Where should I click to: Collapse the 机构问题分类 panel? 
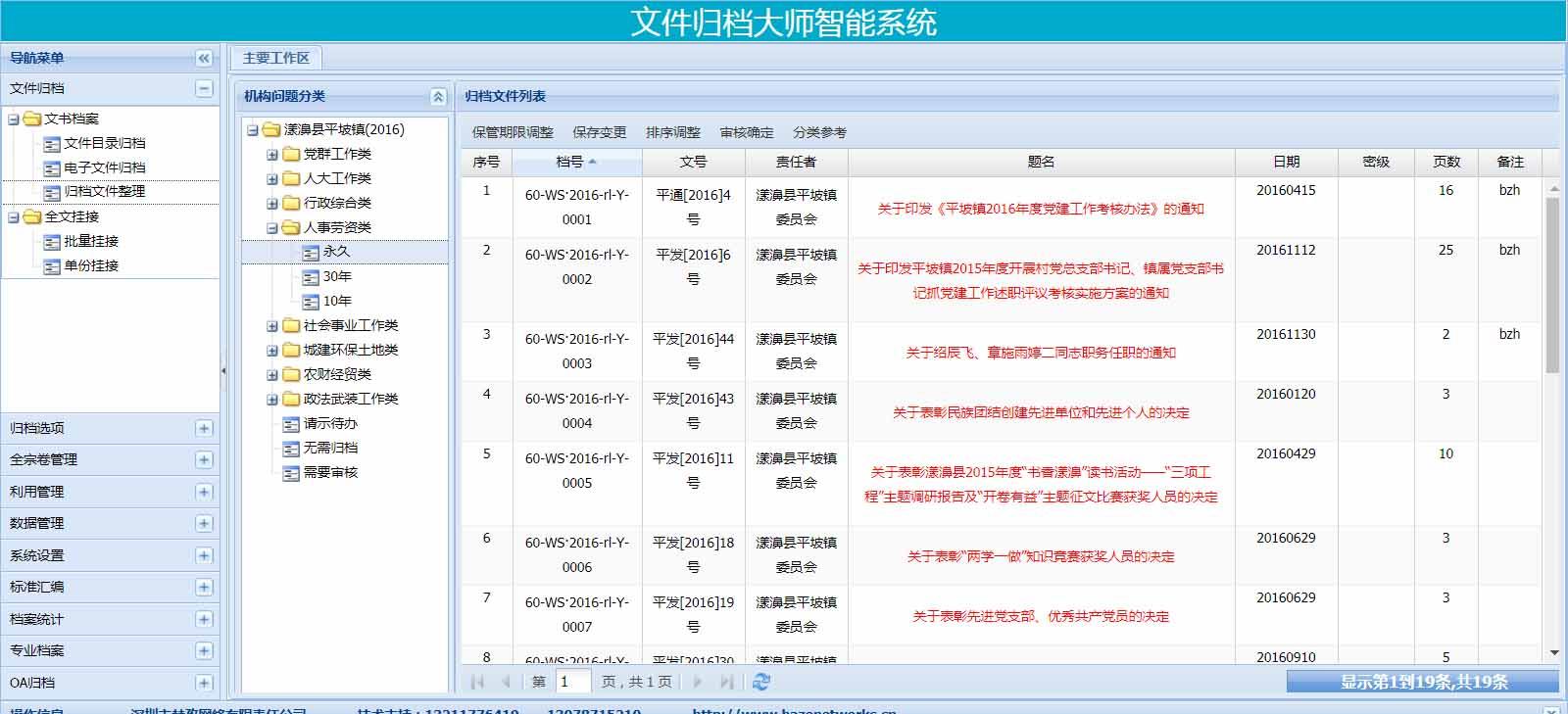[438, 96]
